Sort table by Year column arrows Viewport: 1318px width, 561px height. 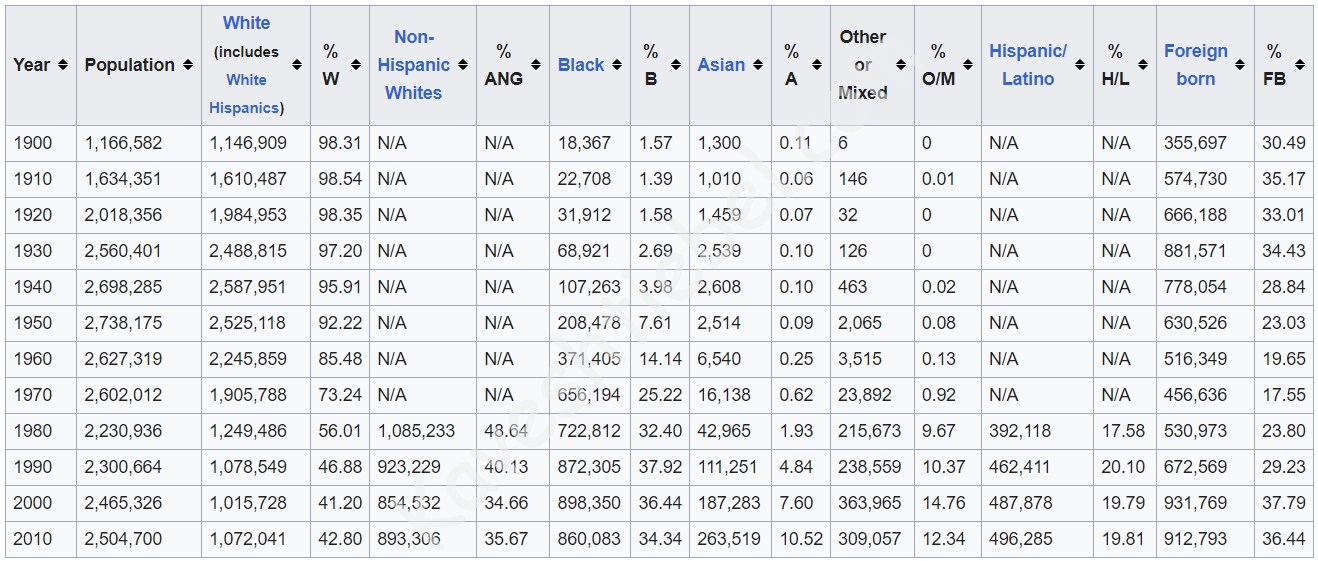coord(63,65)
